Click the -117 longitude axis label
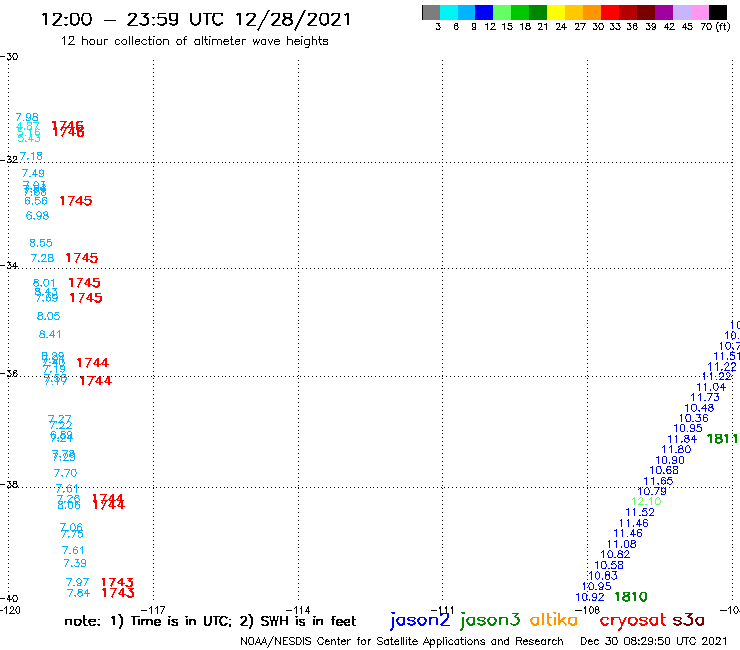The height and width of the screenshot is (650, 740). (x=153, y=610)
